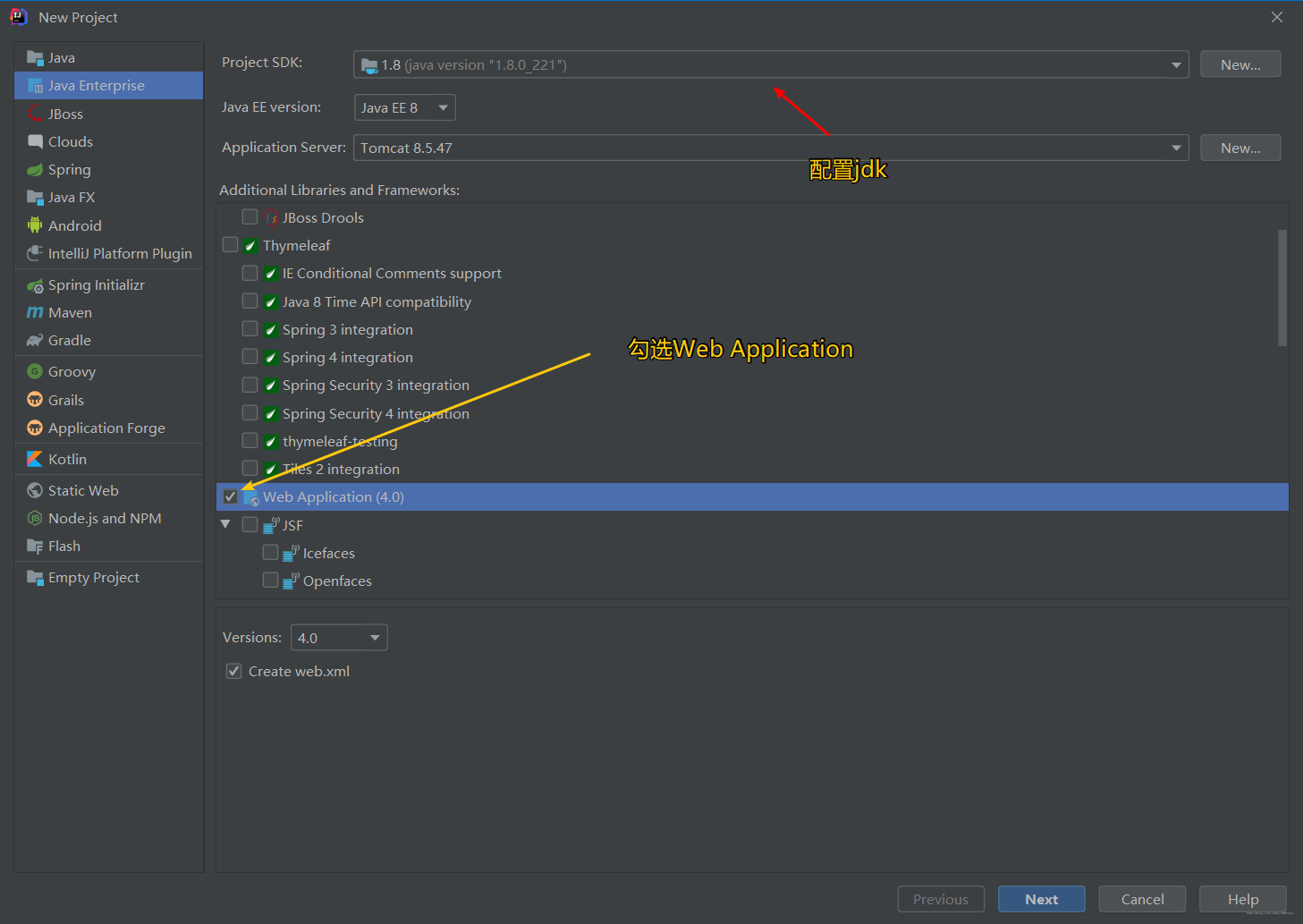The width and height of the screenshot is (1303, 924).
Task: Select Java Enterprise project type
Action: click(109, 86)
